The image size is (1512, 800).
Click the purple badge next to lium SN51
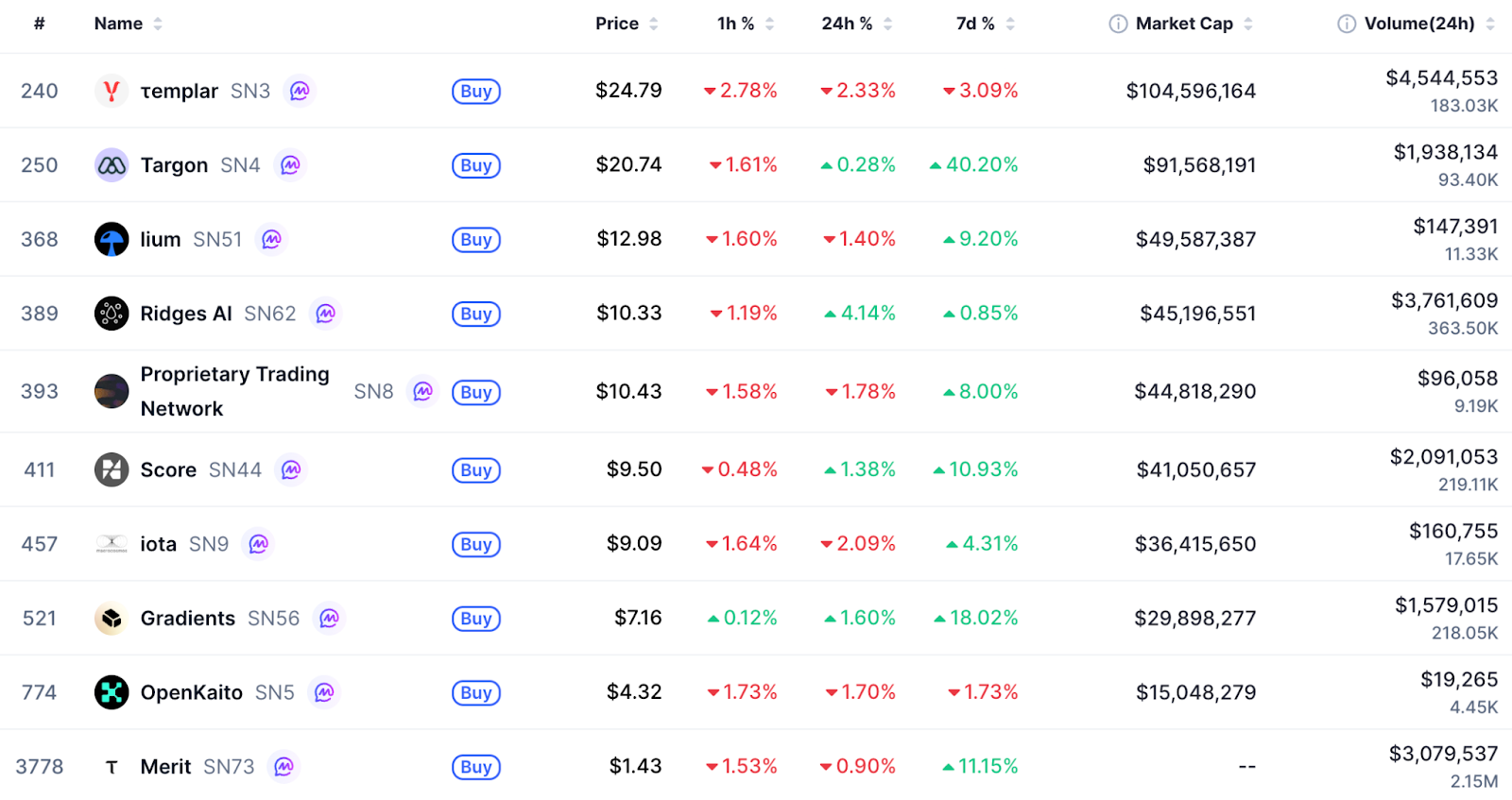[x=272, y=240]
